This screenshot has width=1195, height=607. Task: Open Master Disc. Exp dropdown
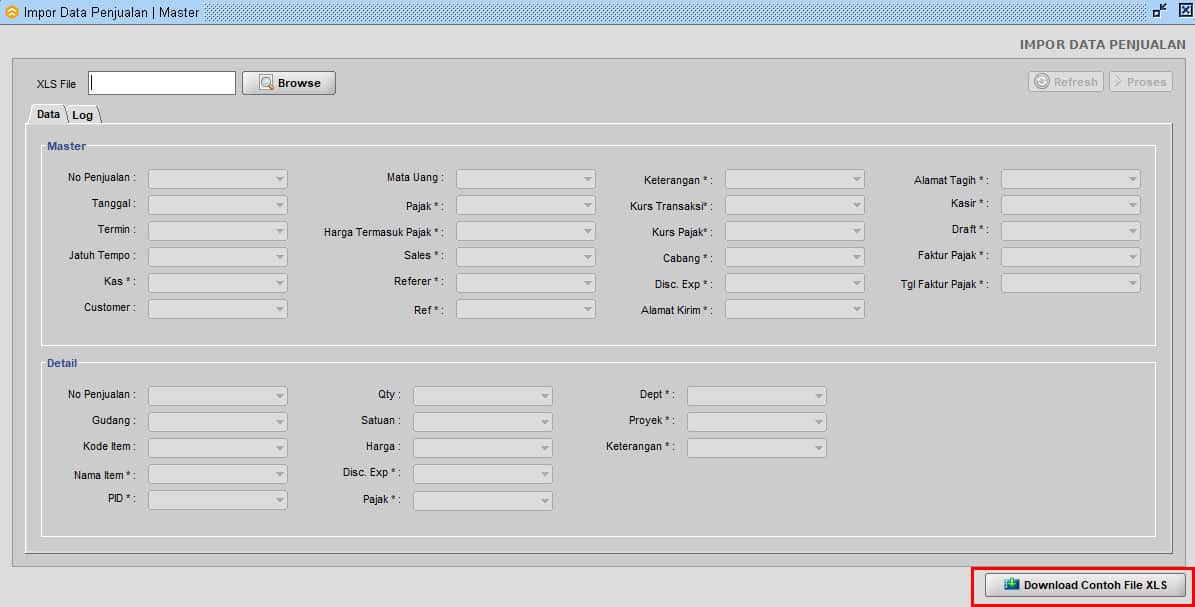tap(795, 283)
